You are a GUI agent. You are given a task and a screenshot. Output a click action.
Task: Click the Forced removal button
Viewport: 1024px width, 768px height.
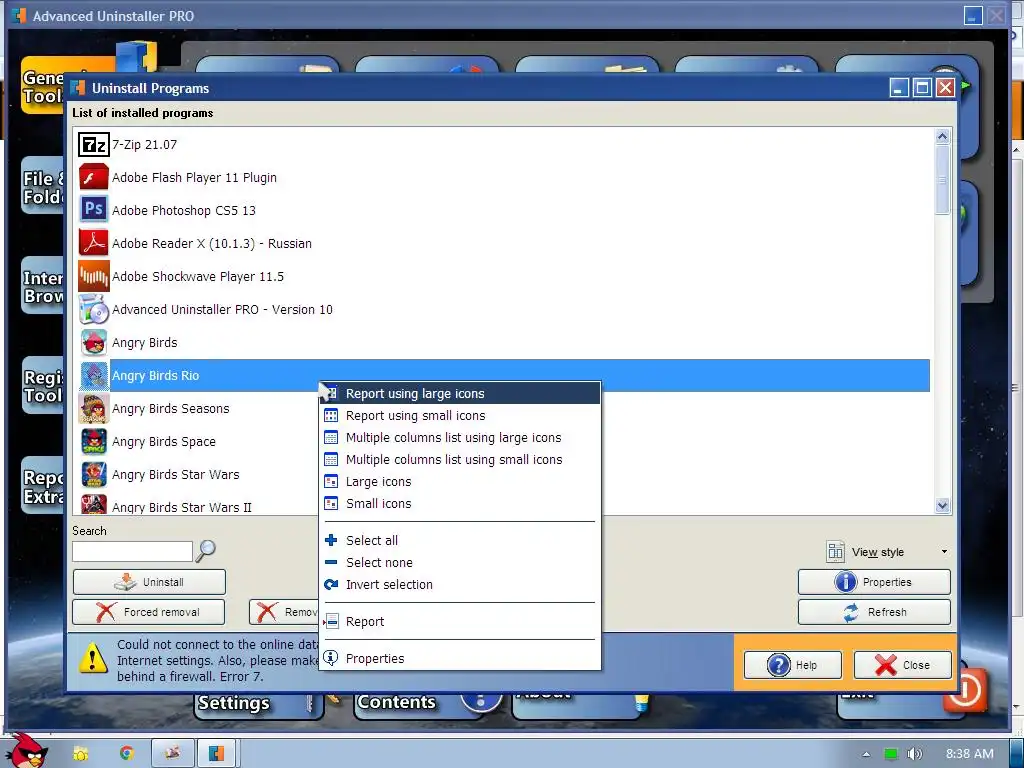(148, 612)
